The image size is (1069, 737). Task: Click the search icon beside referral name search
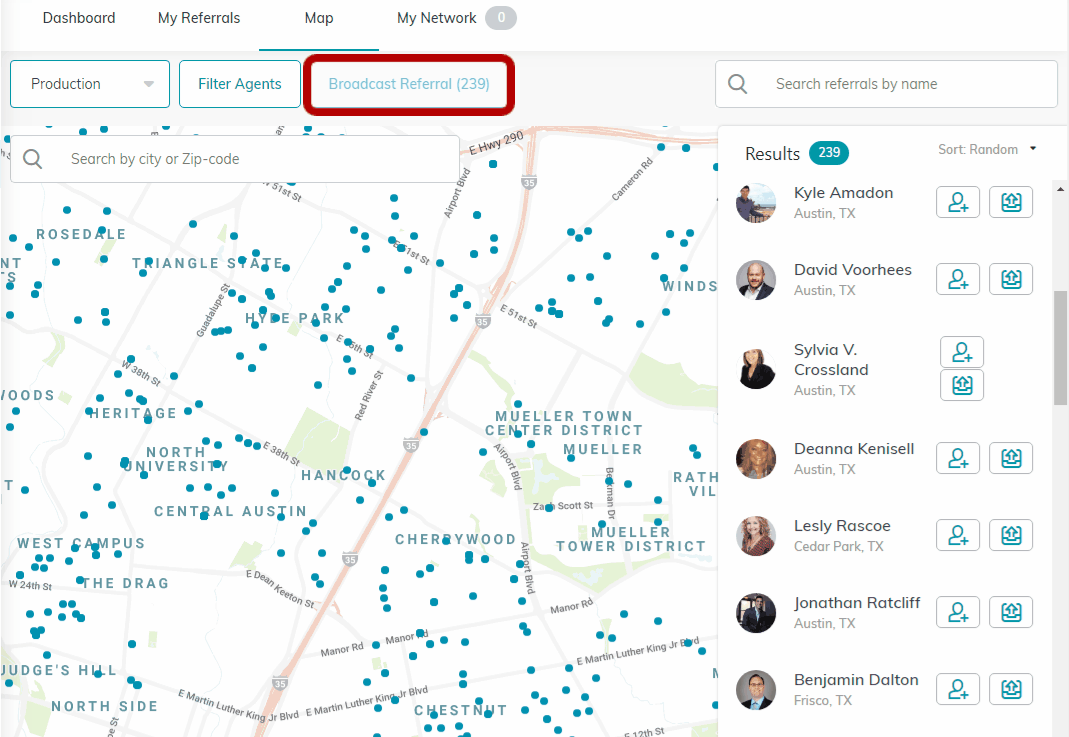tap(738, 83)
